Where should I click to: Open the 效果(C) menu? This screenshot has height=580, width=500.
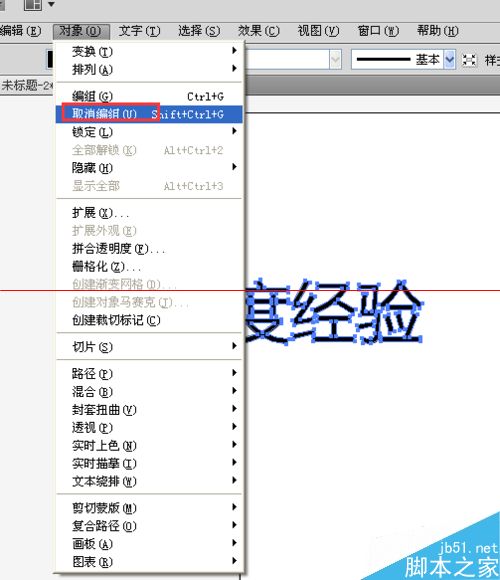[259, 31]
